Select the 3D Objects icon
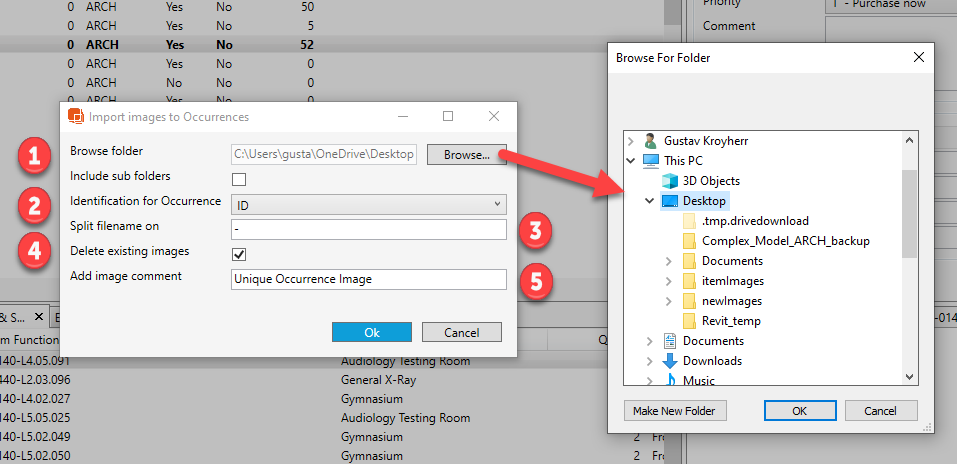This screenshot has height=464, width=957. click(670, 181)
